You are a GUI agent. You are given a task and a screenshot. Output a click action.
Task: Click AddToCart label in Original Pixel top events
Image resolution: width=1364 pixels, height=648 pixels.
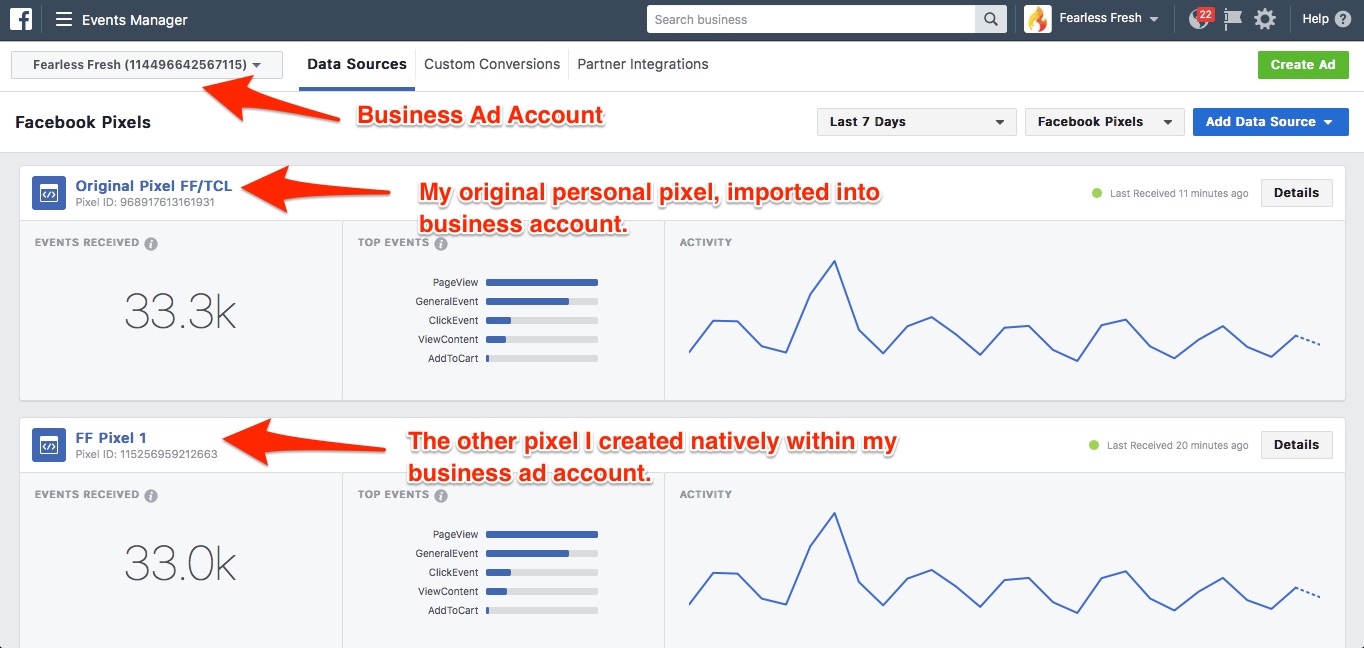453,359
